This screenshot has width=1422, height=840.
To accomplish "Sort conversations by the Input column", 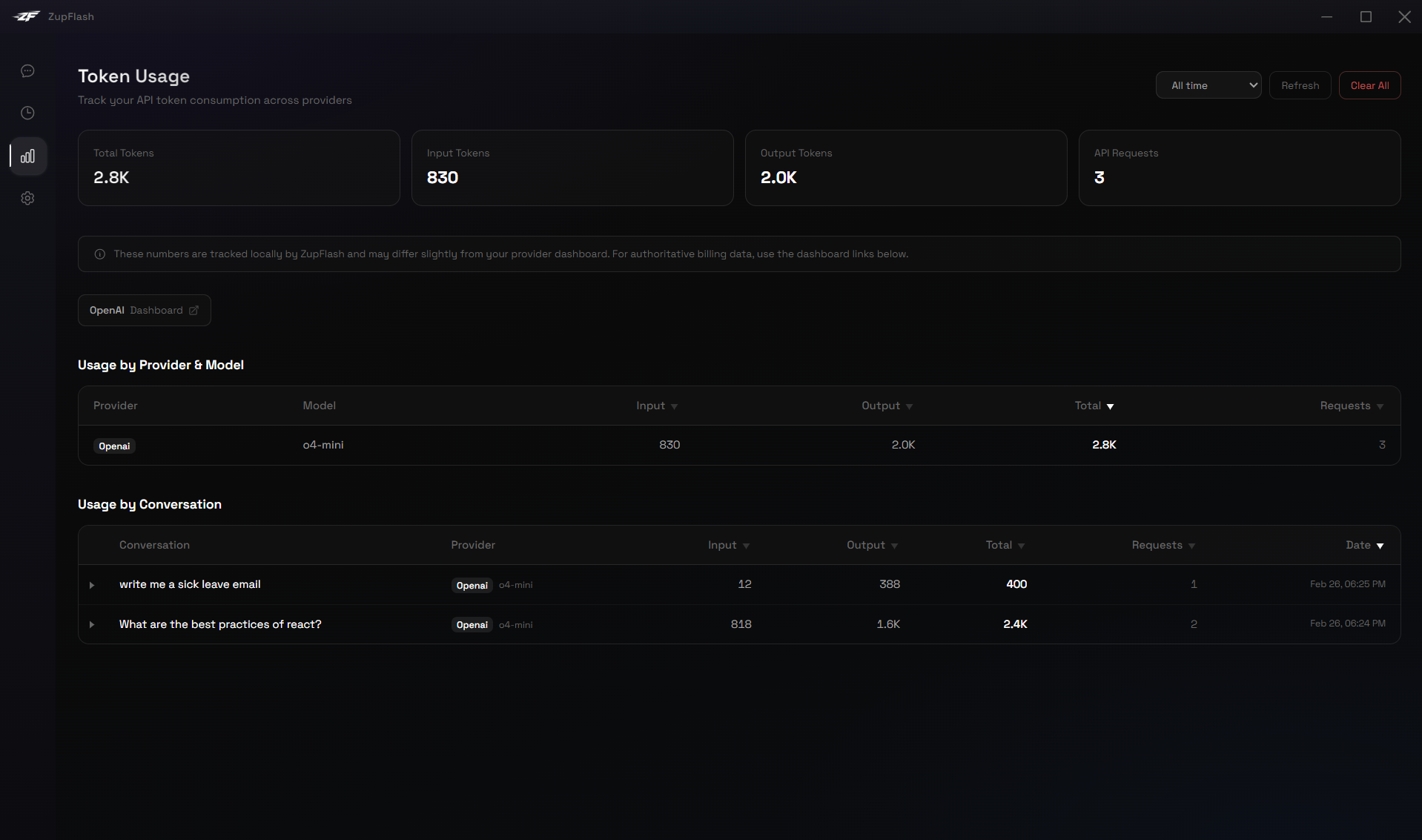I will click(727, 545).
